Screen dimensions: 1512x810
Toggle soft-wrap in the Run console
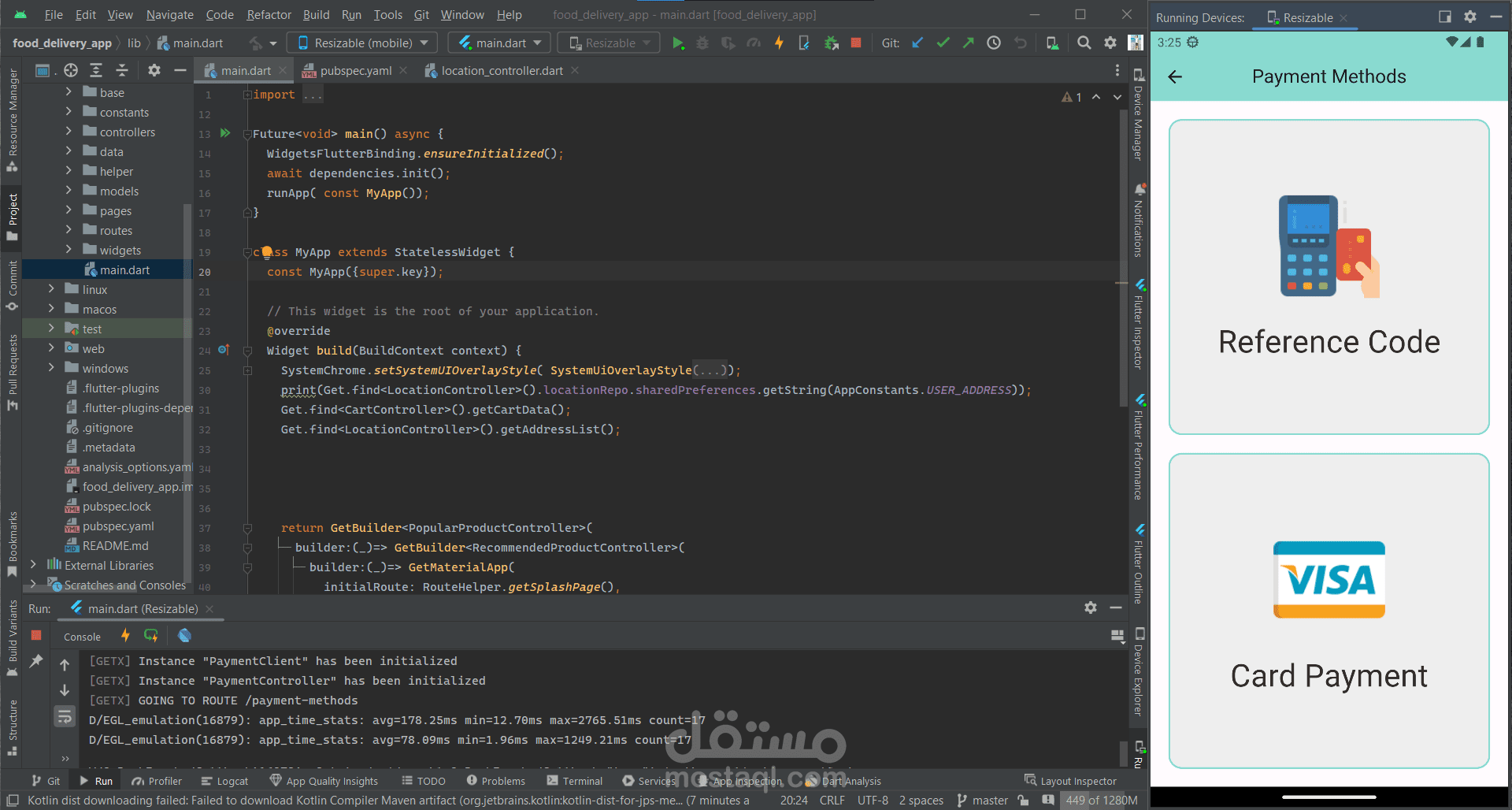coord(65,716)
